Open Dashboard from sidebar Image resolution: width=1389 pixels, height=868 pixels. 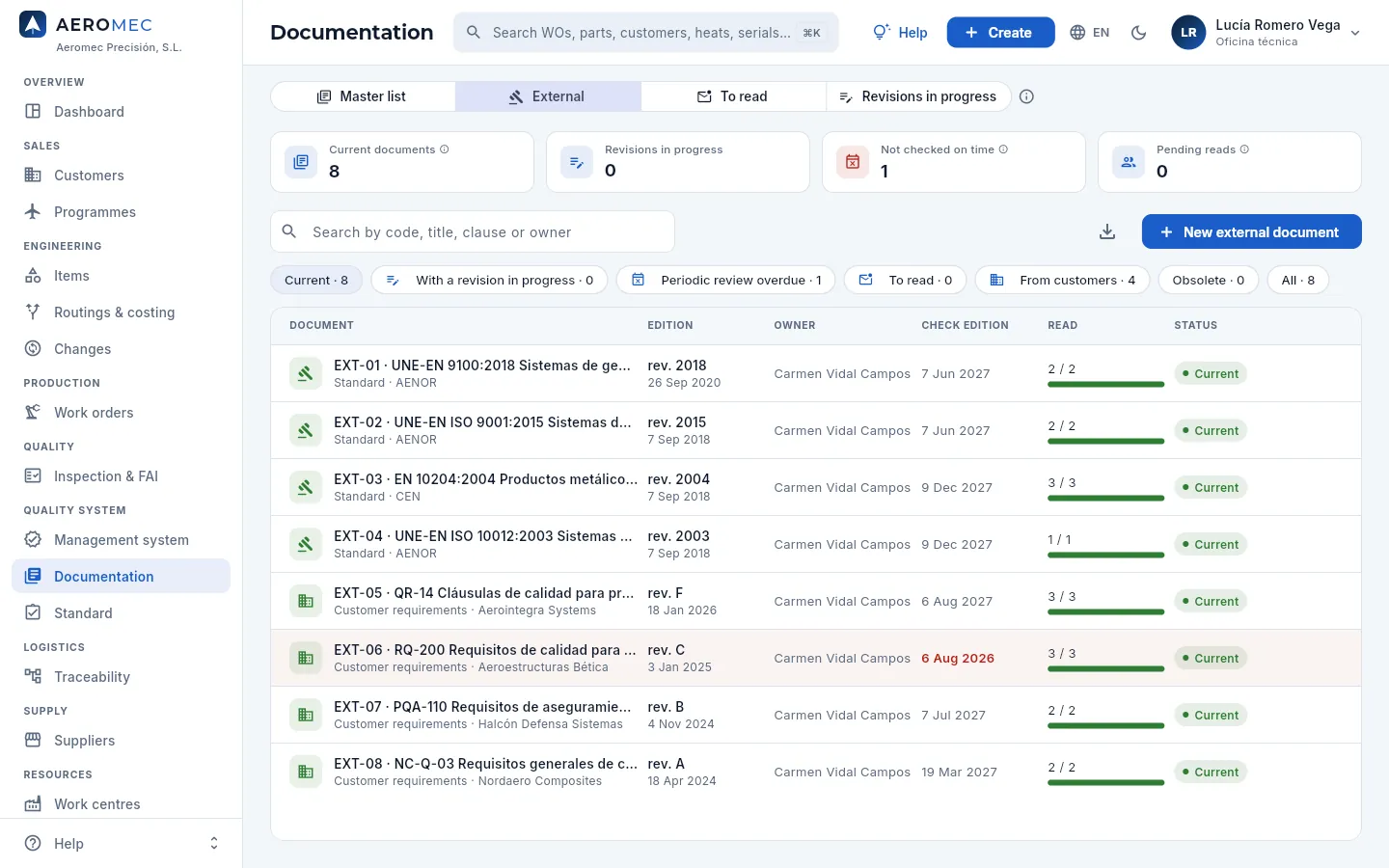pos(122,112)
